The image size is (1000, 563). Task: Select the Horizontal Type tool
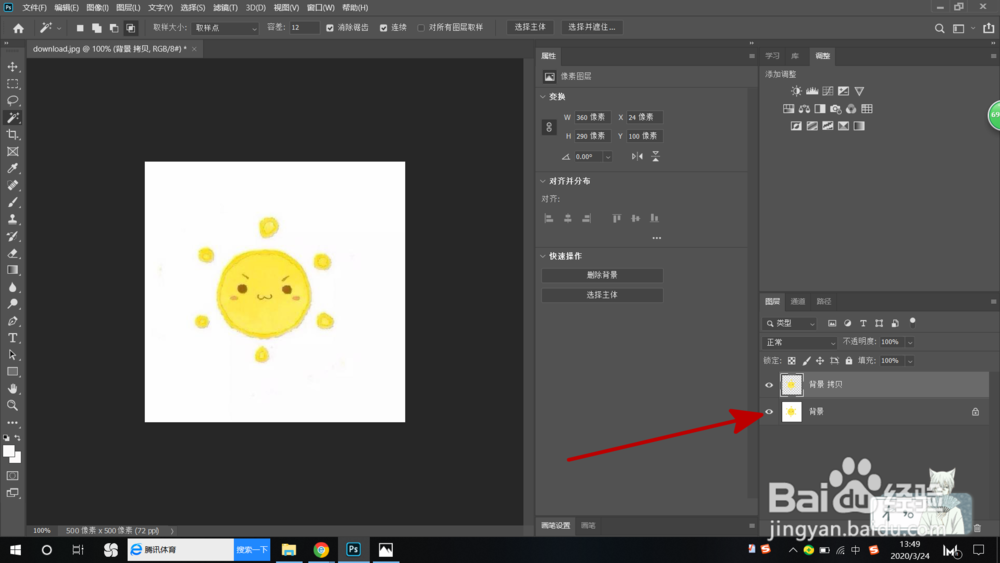pyautogui.click(x=12, y=338)
